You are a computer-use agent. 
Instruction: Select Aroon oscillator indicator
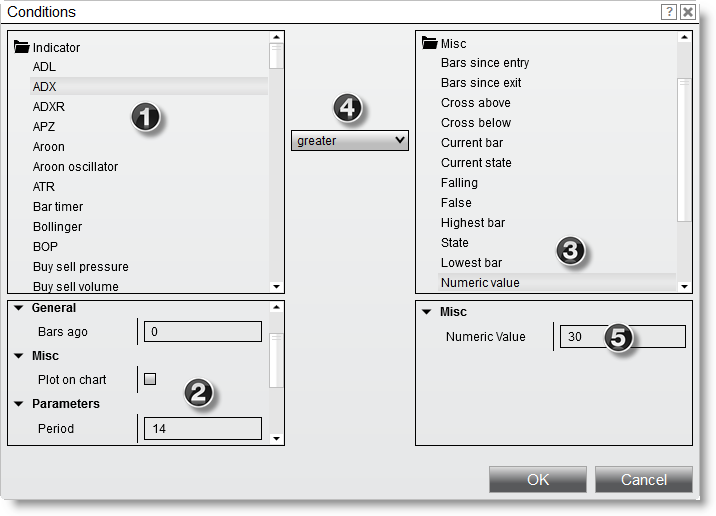pyautogui.click(x=75, y=167)
